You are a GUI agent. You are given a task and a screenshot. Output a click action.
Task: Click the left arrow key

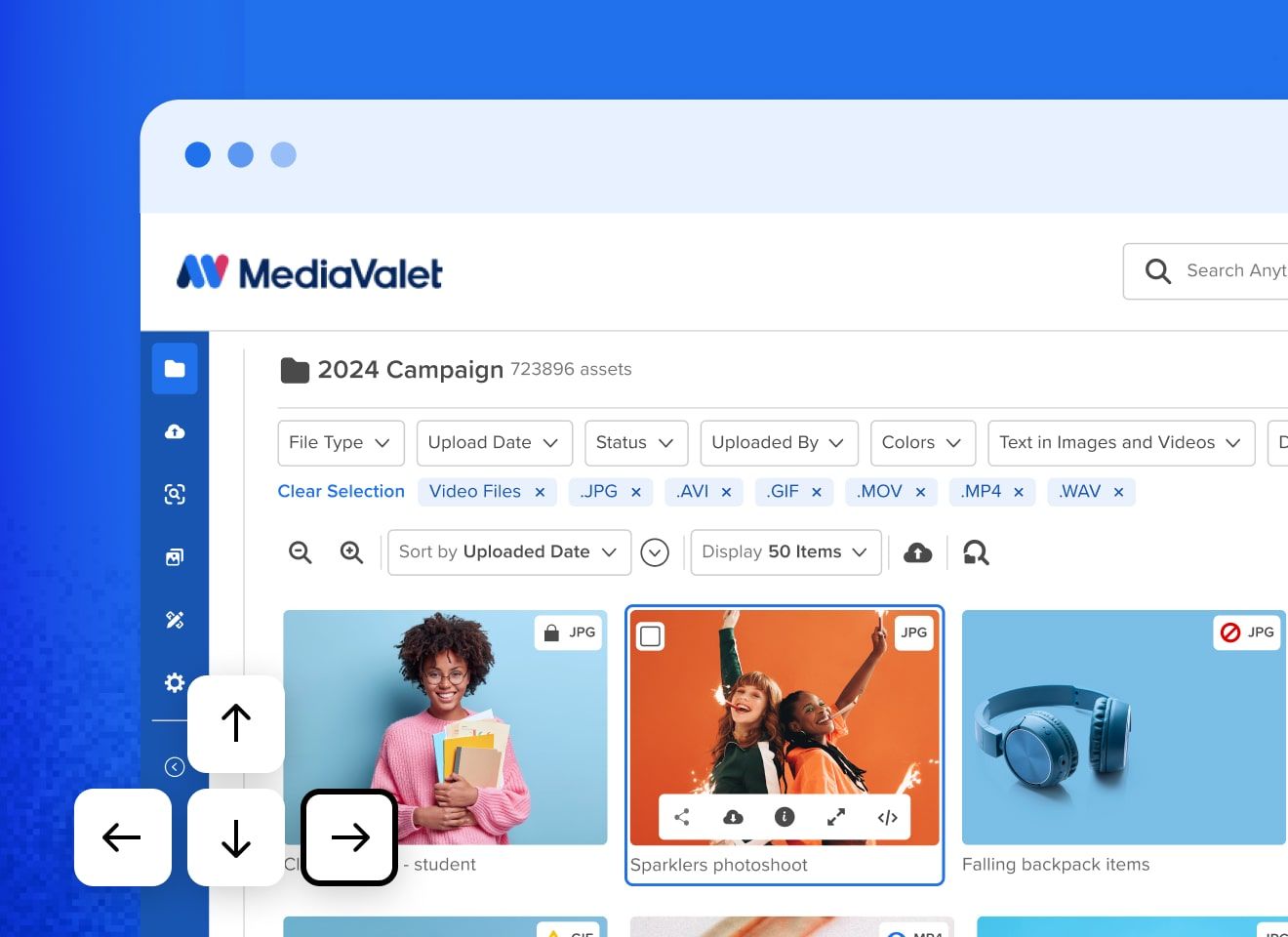point(123,837)
